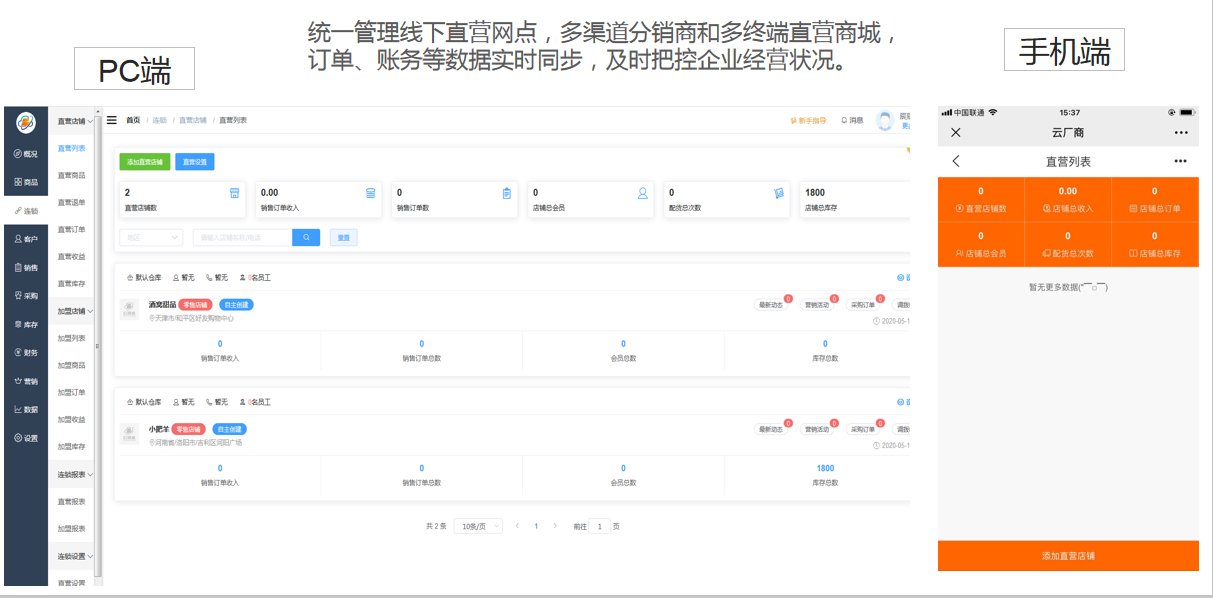Screen dimensions: 1213x598
Task: Click 最新动态 badge on 酒窝甜品 row
Action: click(x=770, y=305)
